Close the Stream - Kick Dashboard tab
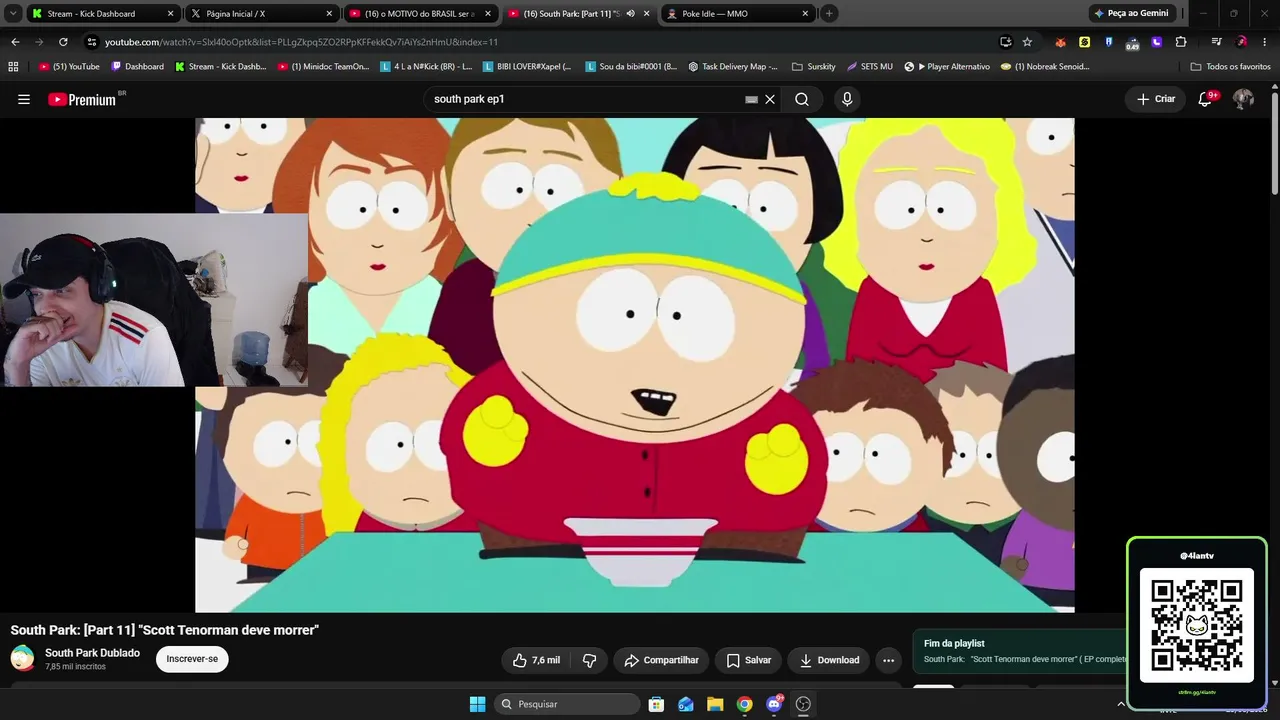 click(171, 14)
